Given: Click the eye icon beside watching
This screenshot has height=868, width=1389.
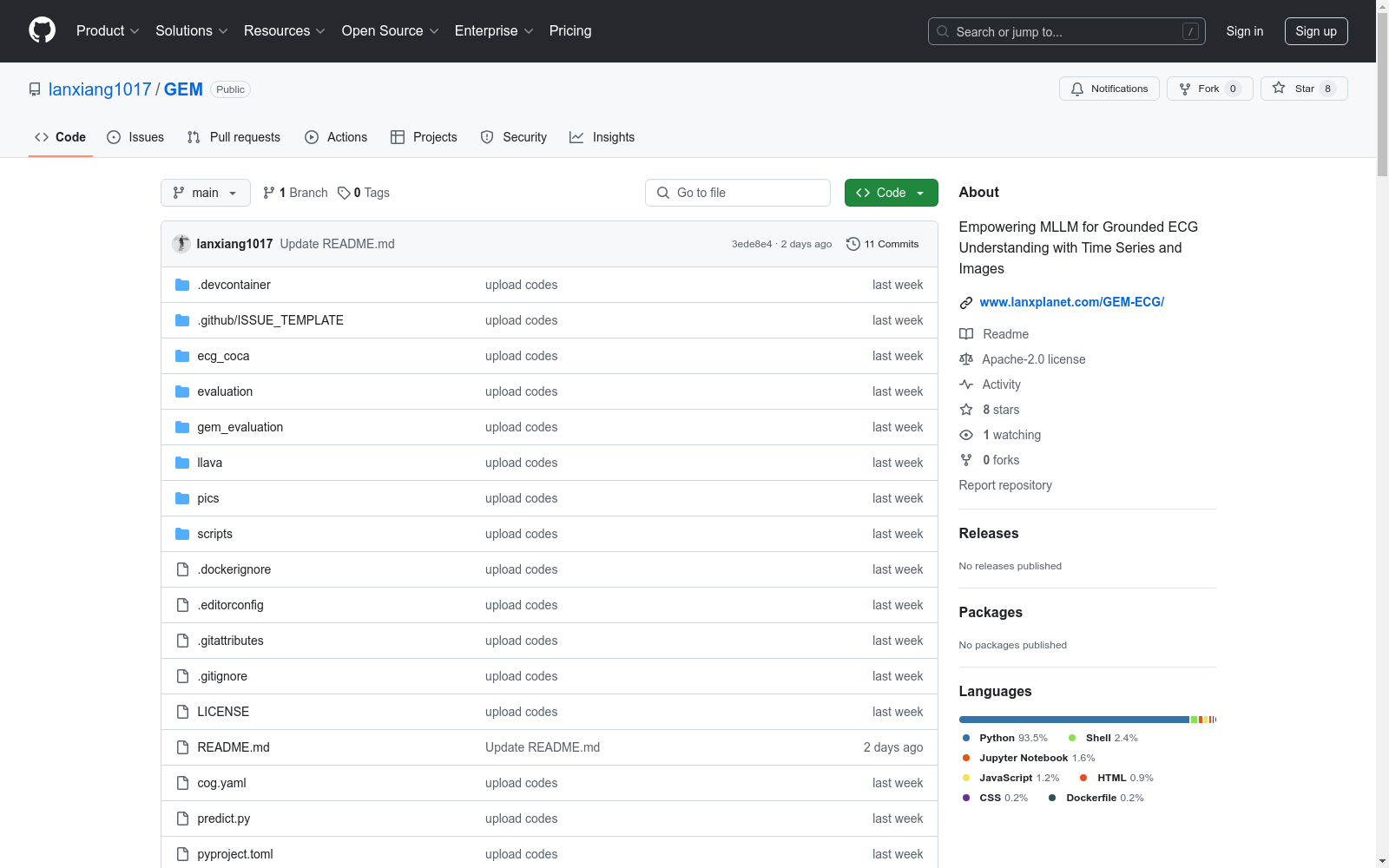Looking at the screenshot, I should 966,435.
